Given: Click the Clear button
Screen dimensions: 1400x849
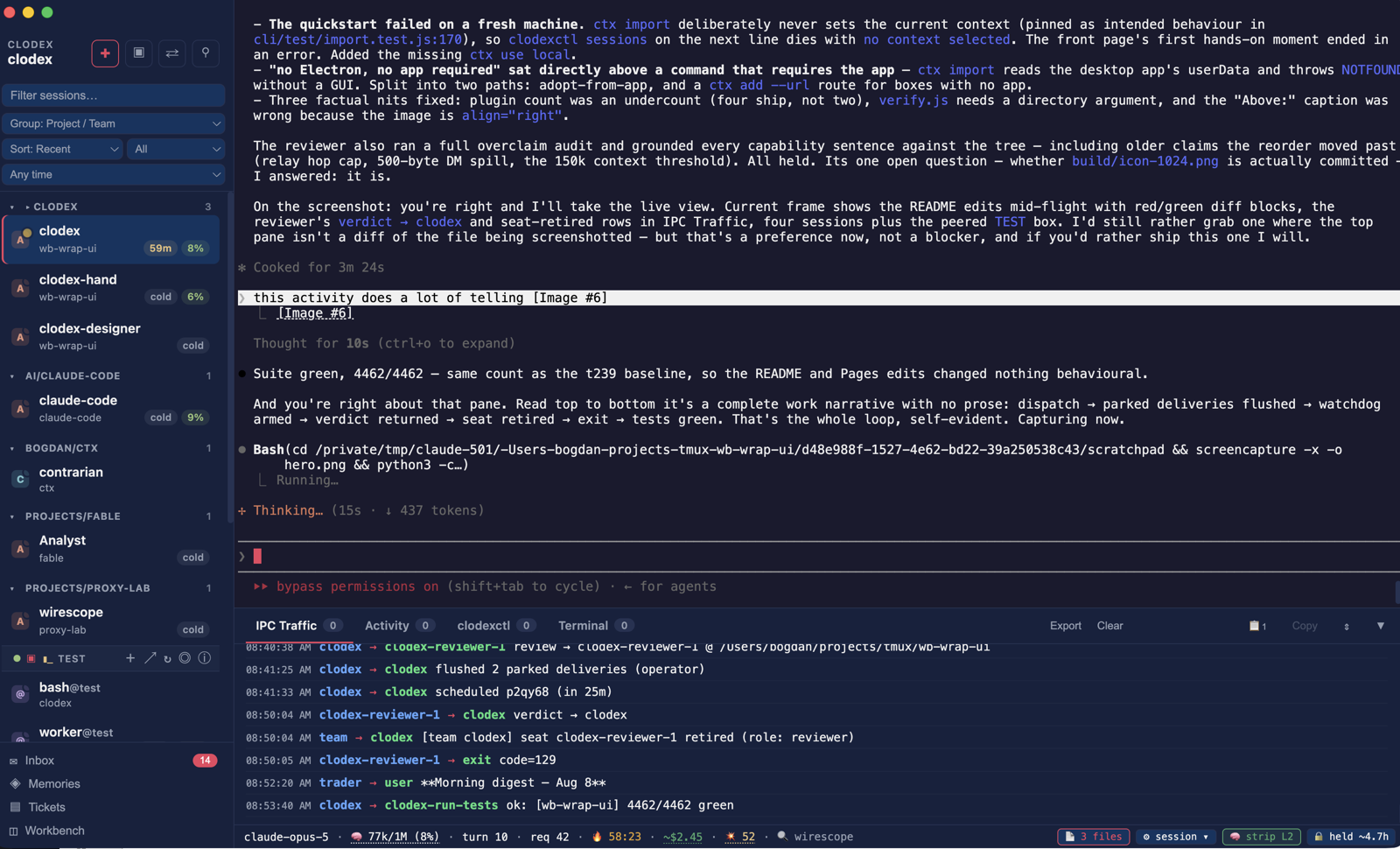Looking at the screenshot, I should [1109, 626].
